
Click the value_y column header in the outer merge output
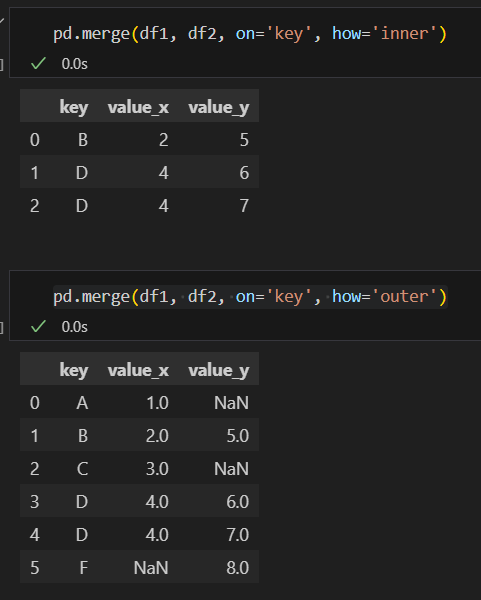point(218,370)
